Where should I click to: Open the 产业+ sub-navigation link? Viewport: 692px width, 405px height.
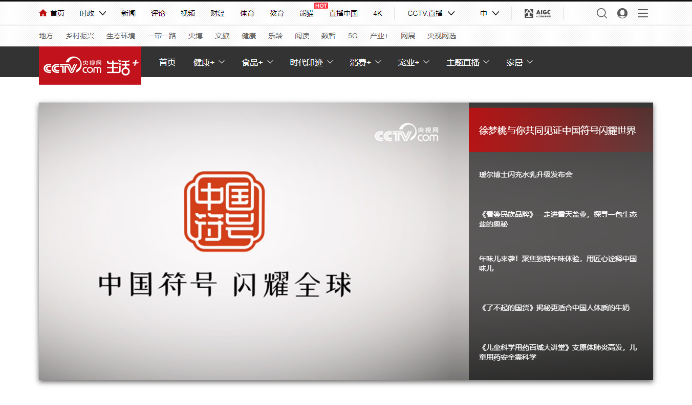[379, 36]
